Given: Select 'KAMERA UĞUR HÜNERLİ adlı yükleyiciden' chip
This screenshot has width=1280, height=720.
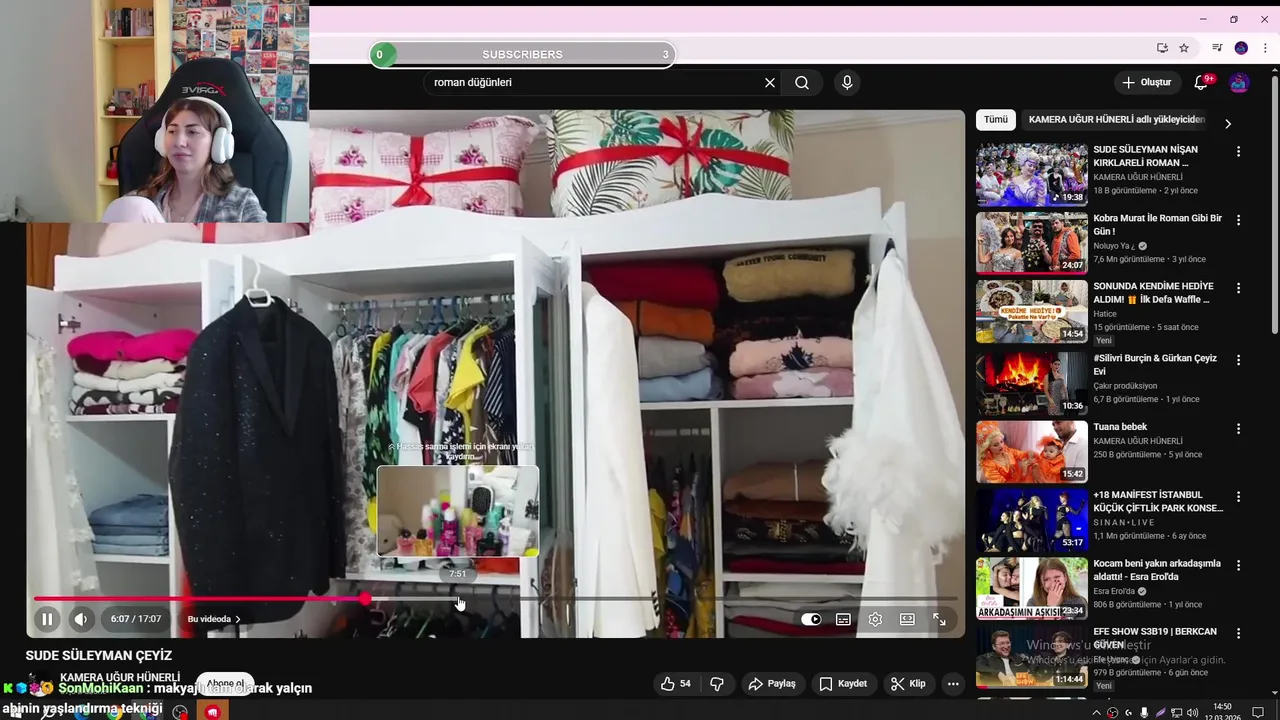Looking at the screenshot, I should click(1116, 120).
